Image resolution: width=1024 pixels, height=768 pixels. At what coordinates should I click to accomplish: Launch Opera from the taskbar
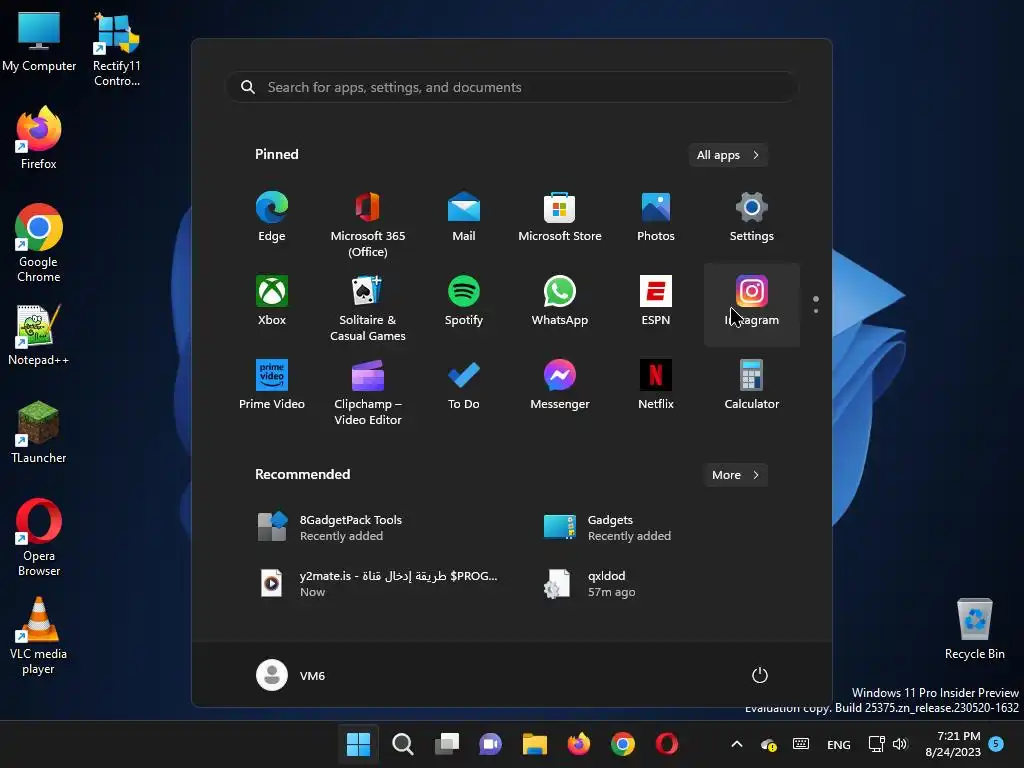pos(667,744)
